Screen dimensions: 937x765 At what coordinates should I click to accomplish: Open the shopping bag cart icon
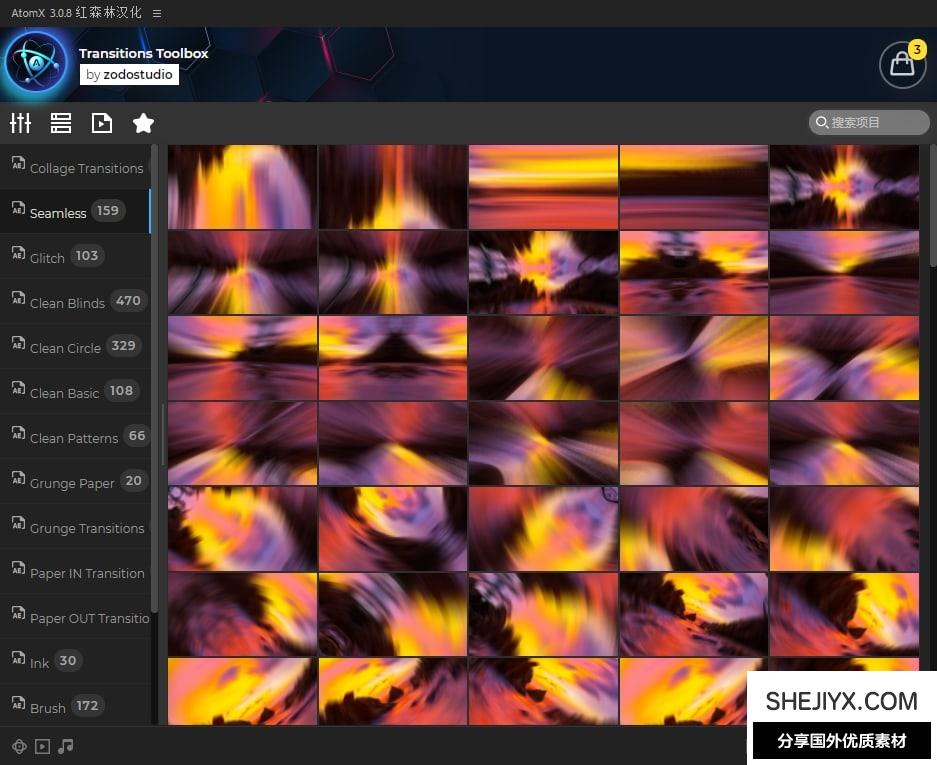[902, 65]
